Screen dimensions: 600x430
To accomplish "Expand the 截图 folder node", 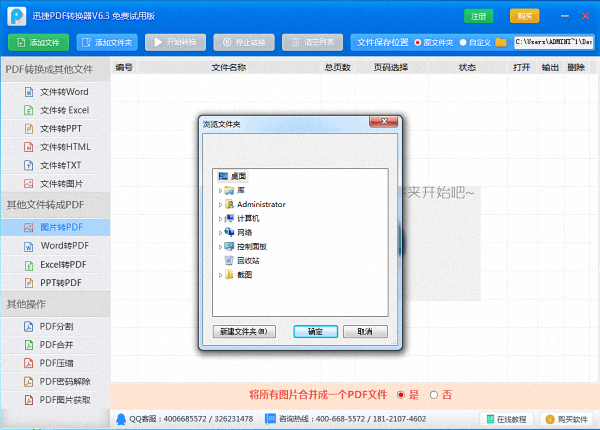I will point(220,275).
